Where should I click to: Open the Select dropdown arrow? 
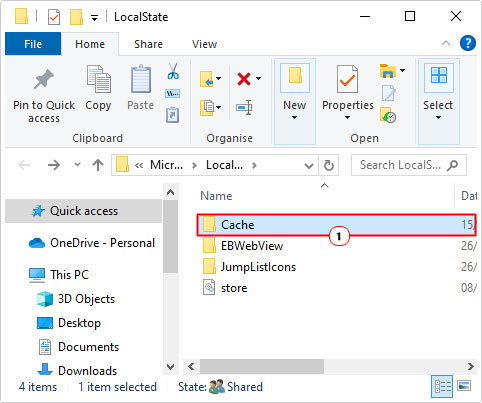(x=438, y=117)
